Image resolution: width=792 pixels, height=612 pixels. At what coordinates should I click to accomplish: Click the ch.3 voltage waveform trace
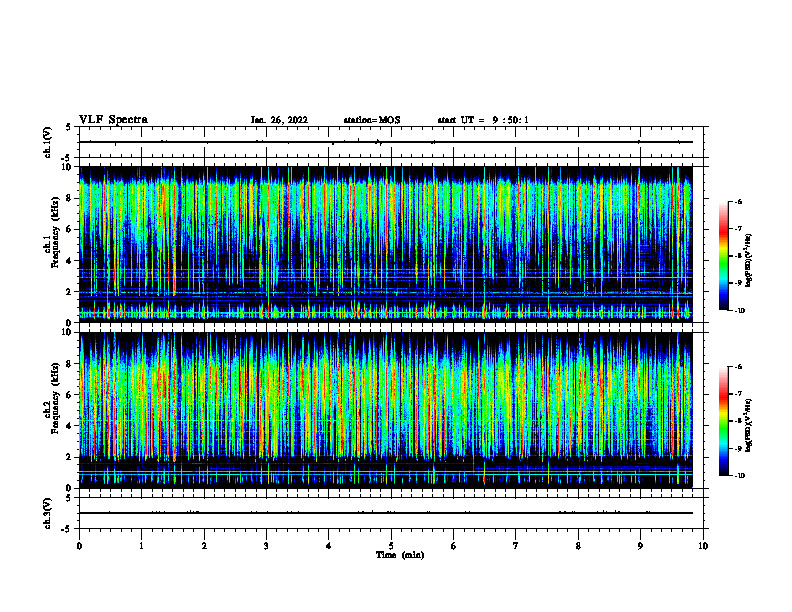point(386,513)
